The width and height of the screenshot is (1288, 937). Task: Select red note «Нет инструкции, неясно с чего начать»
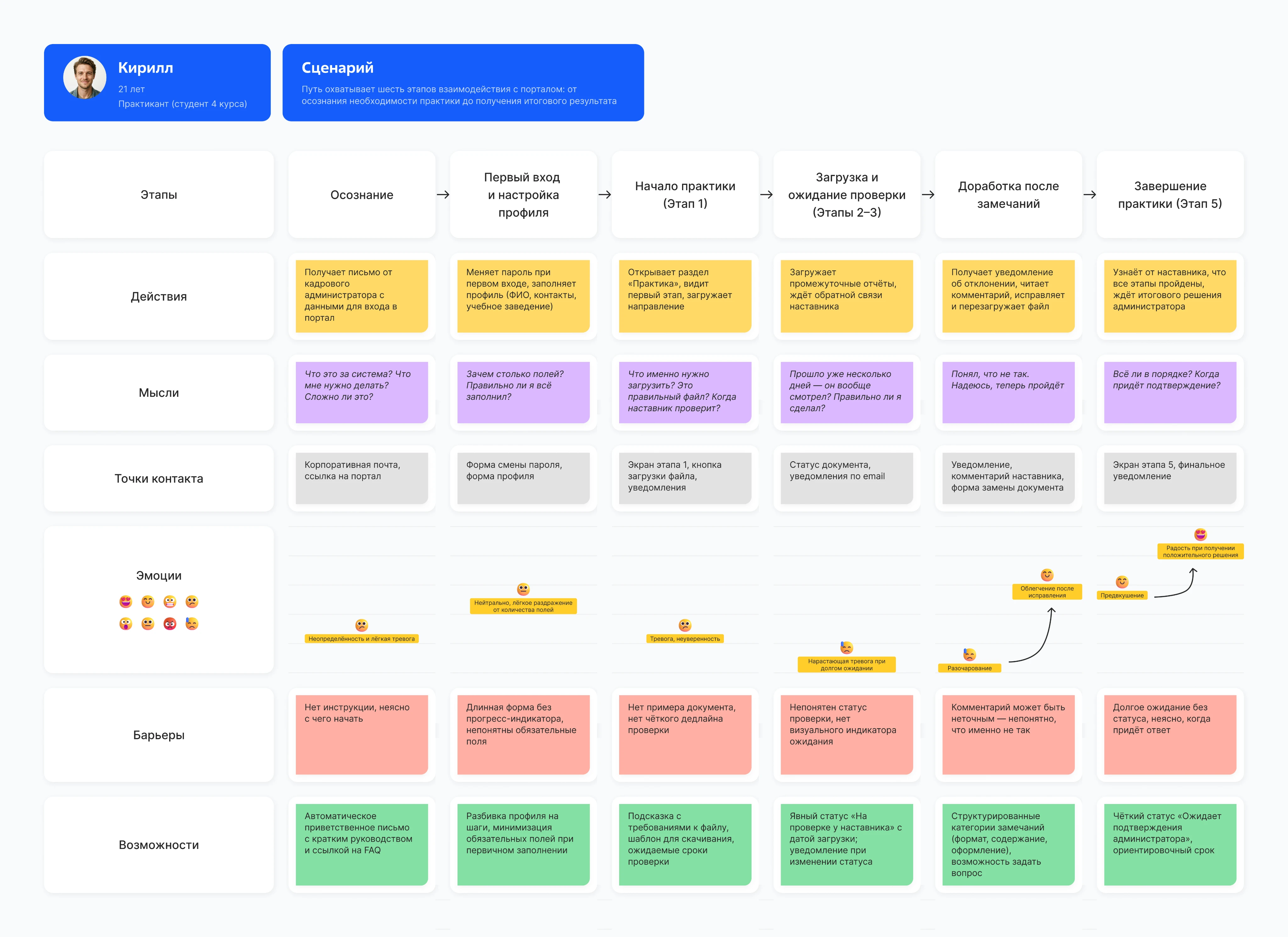(x=362, y=735)
